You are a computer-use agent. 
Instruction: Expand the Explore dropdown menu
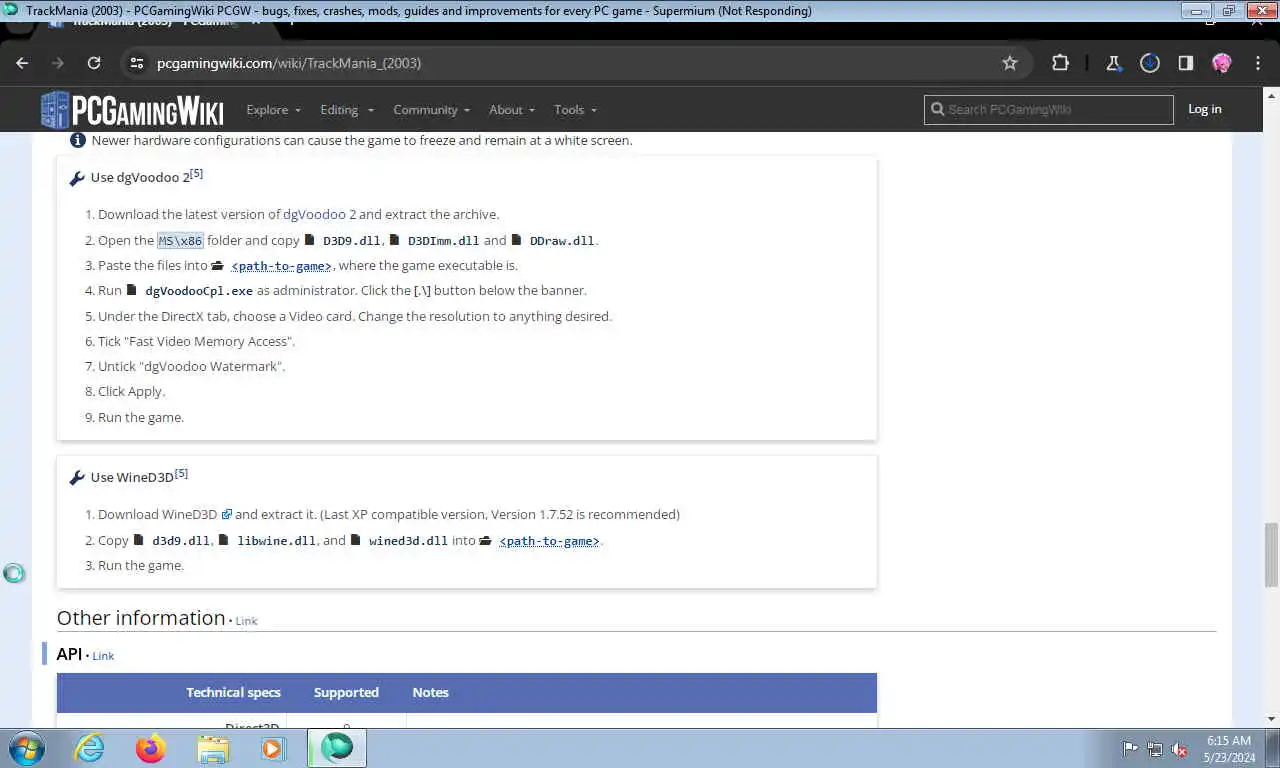[x=274, y=110]
